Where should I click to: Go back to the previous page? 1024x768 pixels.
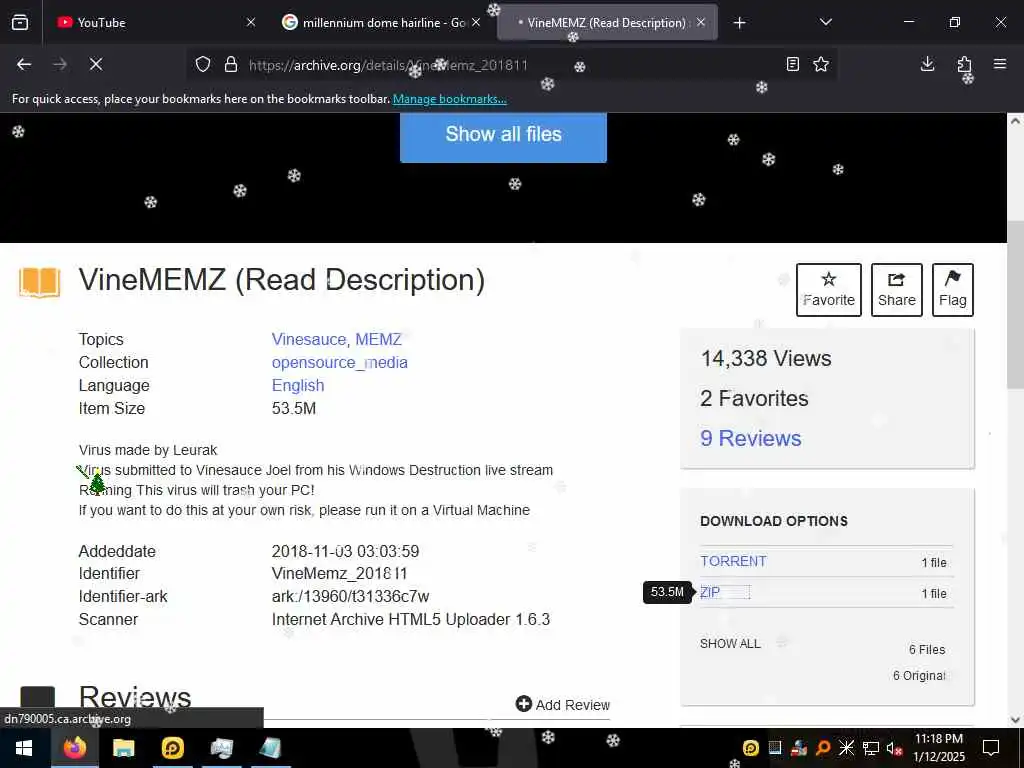(24, 65)
